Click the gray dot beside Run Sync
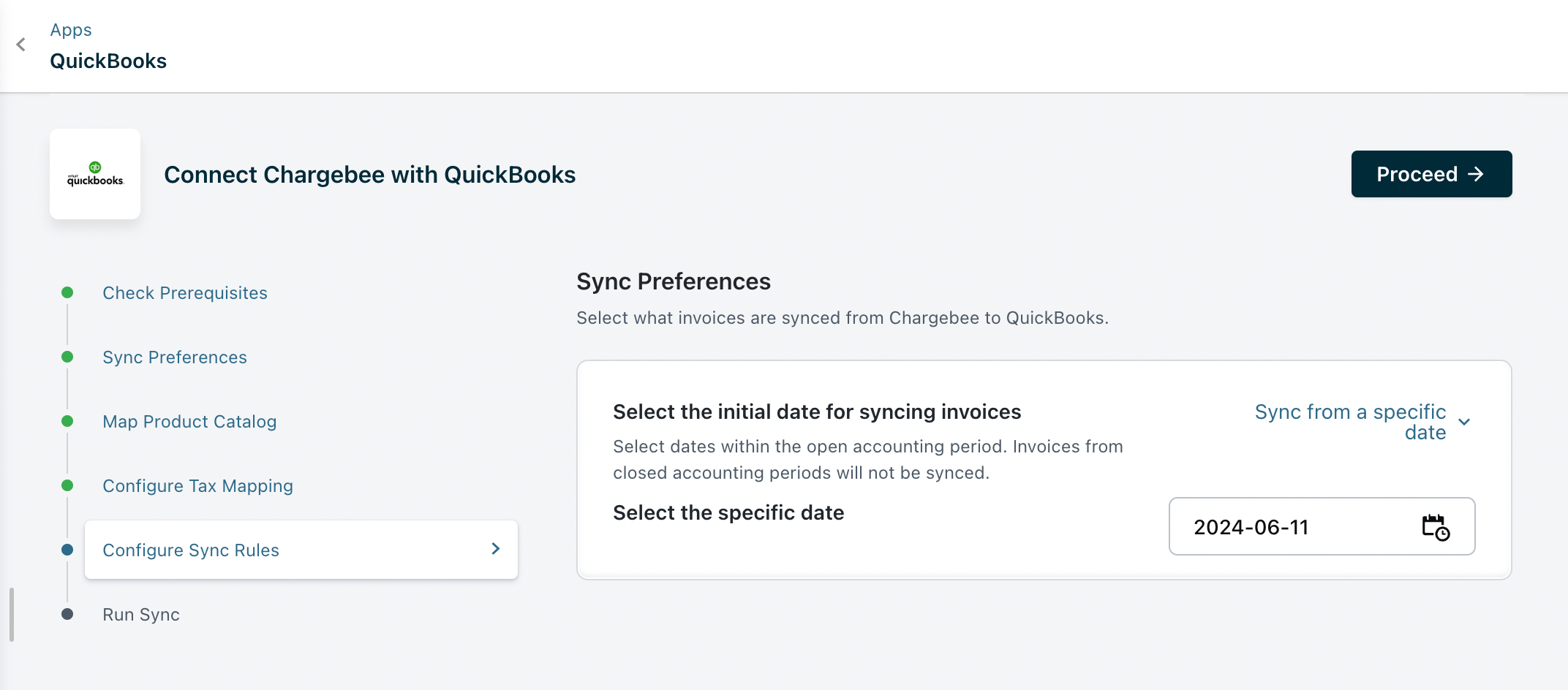The width and height of the screenshot is (1568, 690). (67, 614)
